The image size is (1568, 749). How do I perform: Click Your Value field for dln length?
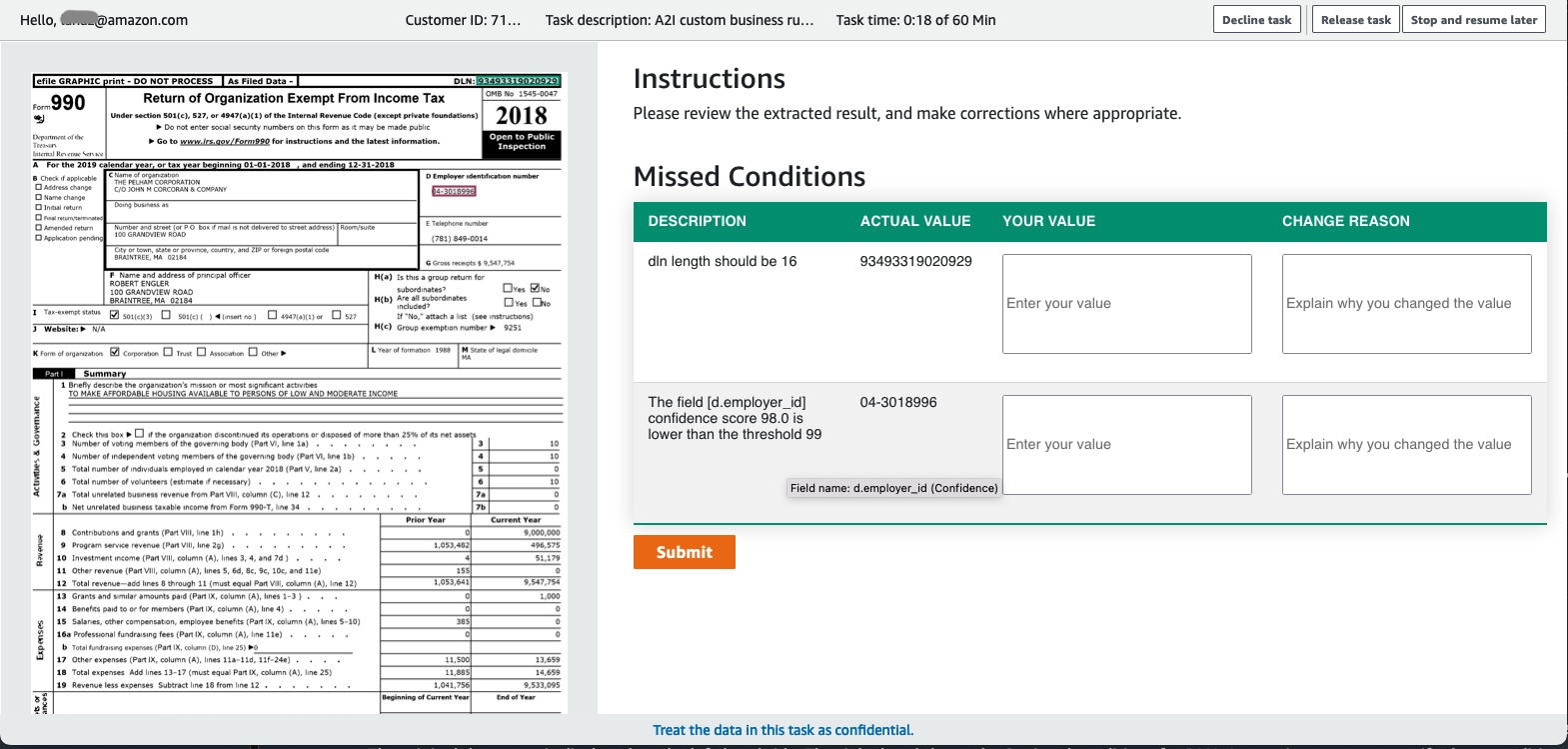coord(1126,304)
